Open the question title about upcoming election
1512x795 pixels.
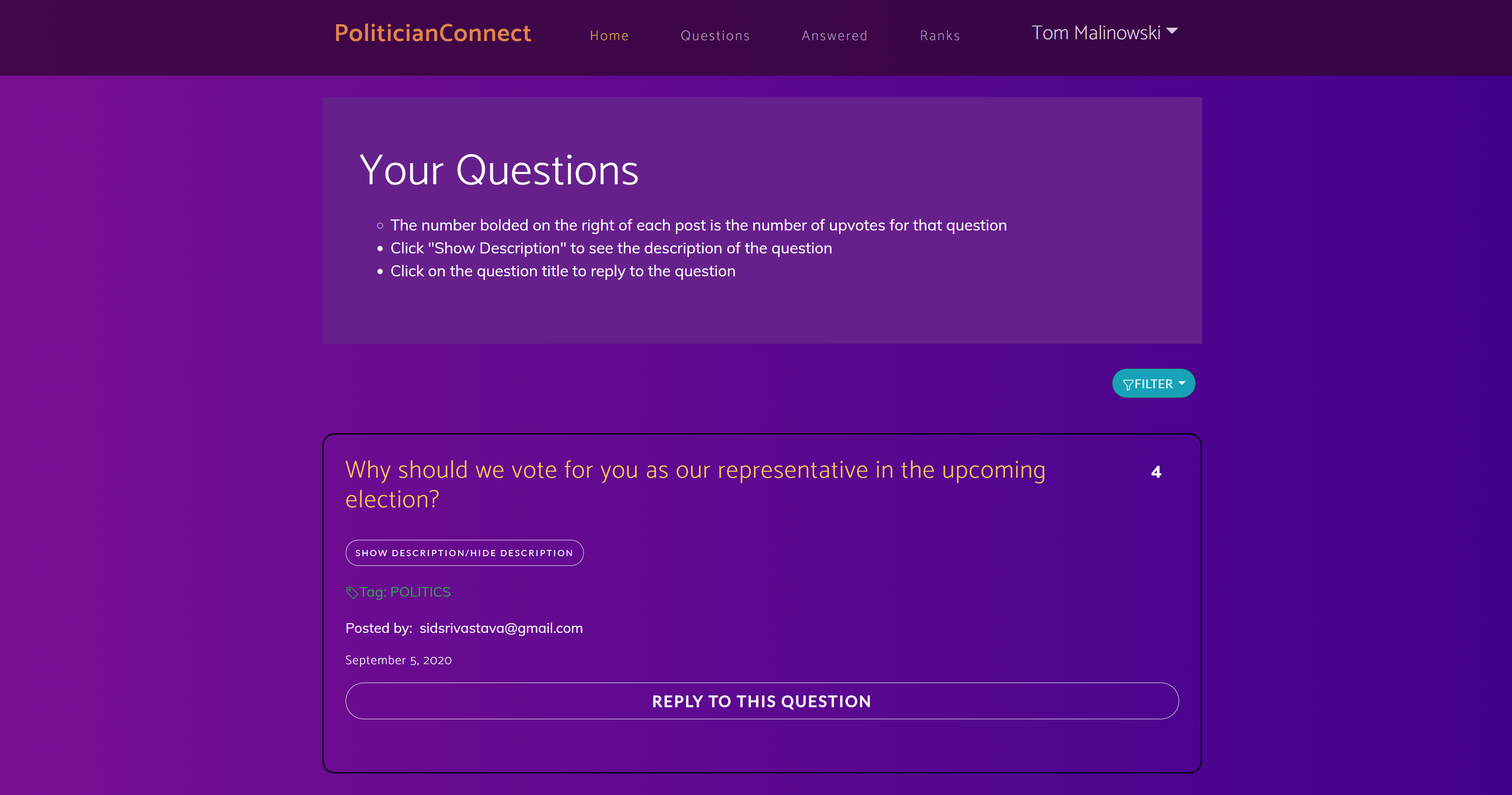[x=695, y=484]
